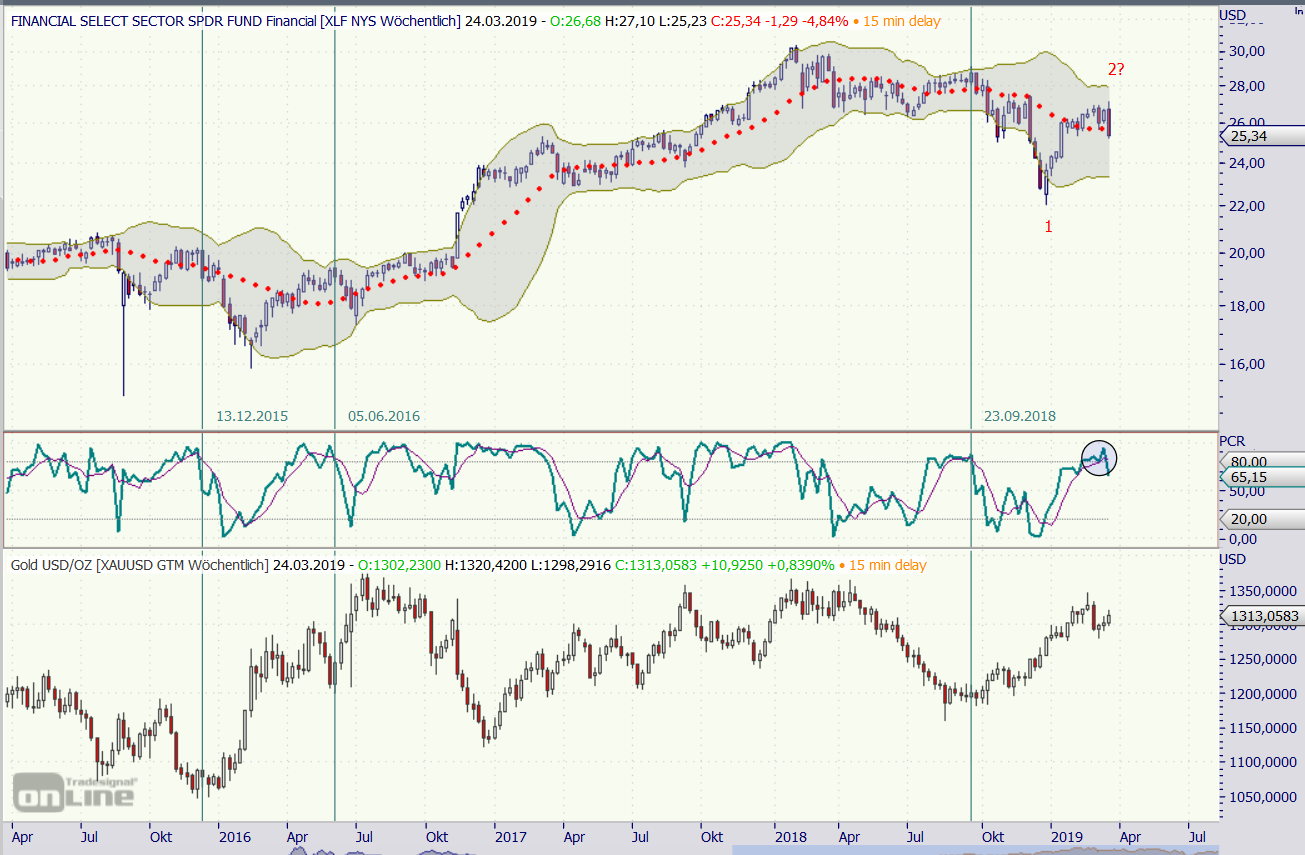1305x855 pixels.
Task: Click the 28,00 price axis label
Action: [1248, 87]
